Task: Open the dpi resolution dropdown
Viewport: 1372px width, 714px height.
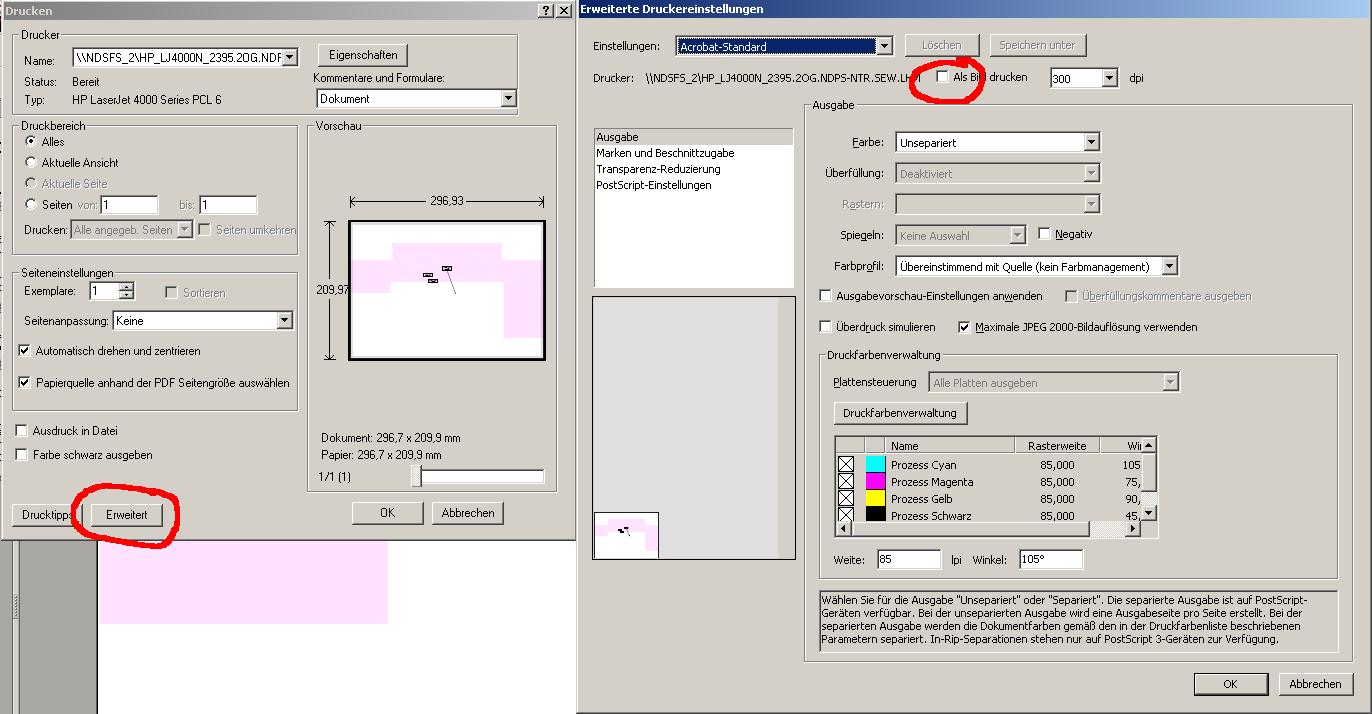Action: coord(1109,78)
